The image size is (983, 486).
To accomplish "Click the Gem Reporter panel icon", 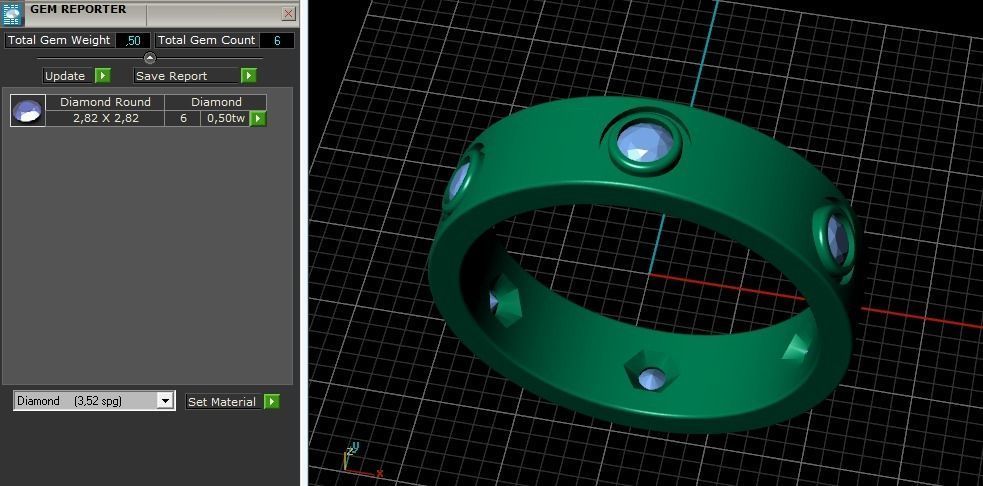I will [12, 14].
